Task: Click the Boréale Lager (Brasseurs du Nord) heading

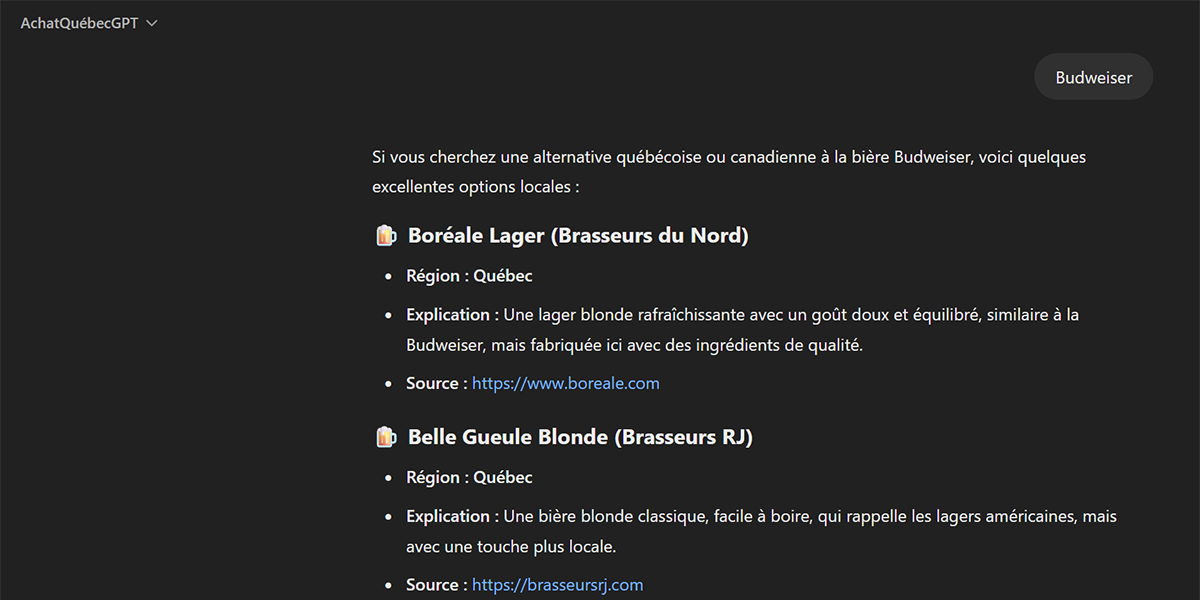Action: click(578, 236)
